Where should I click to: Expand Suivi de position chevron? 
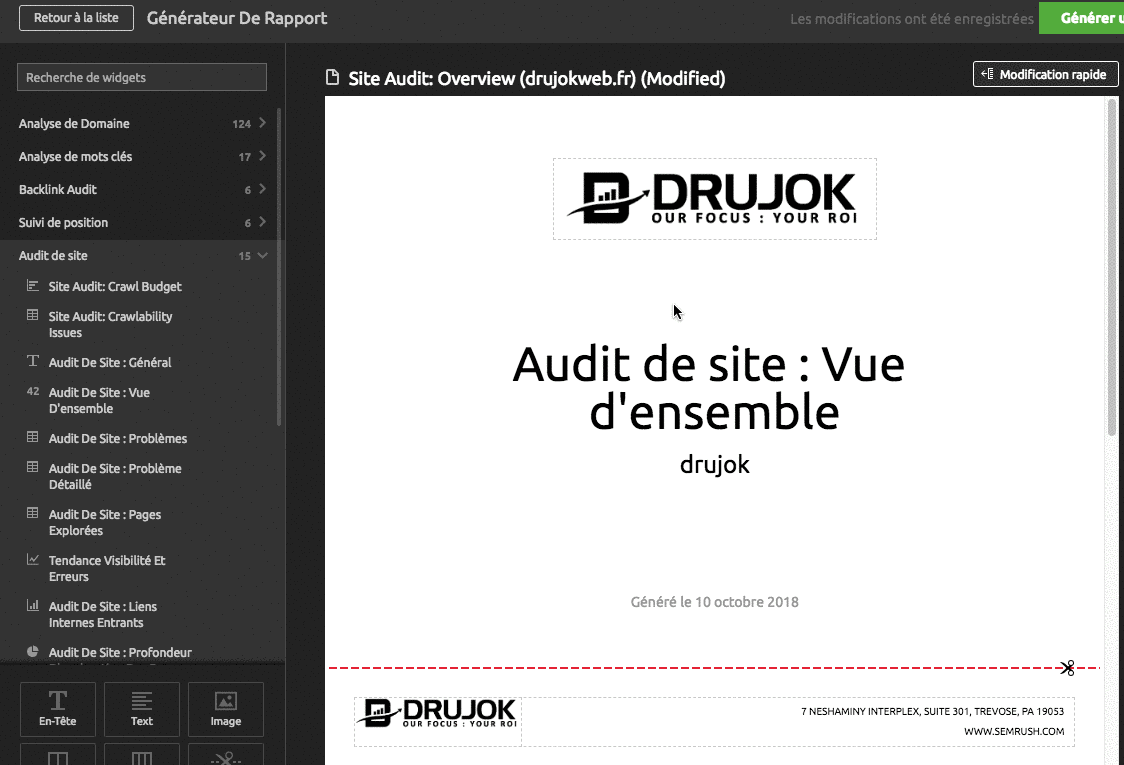pyautogui.click(x=262, y=222)
